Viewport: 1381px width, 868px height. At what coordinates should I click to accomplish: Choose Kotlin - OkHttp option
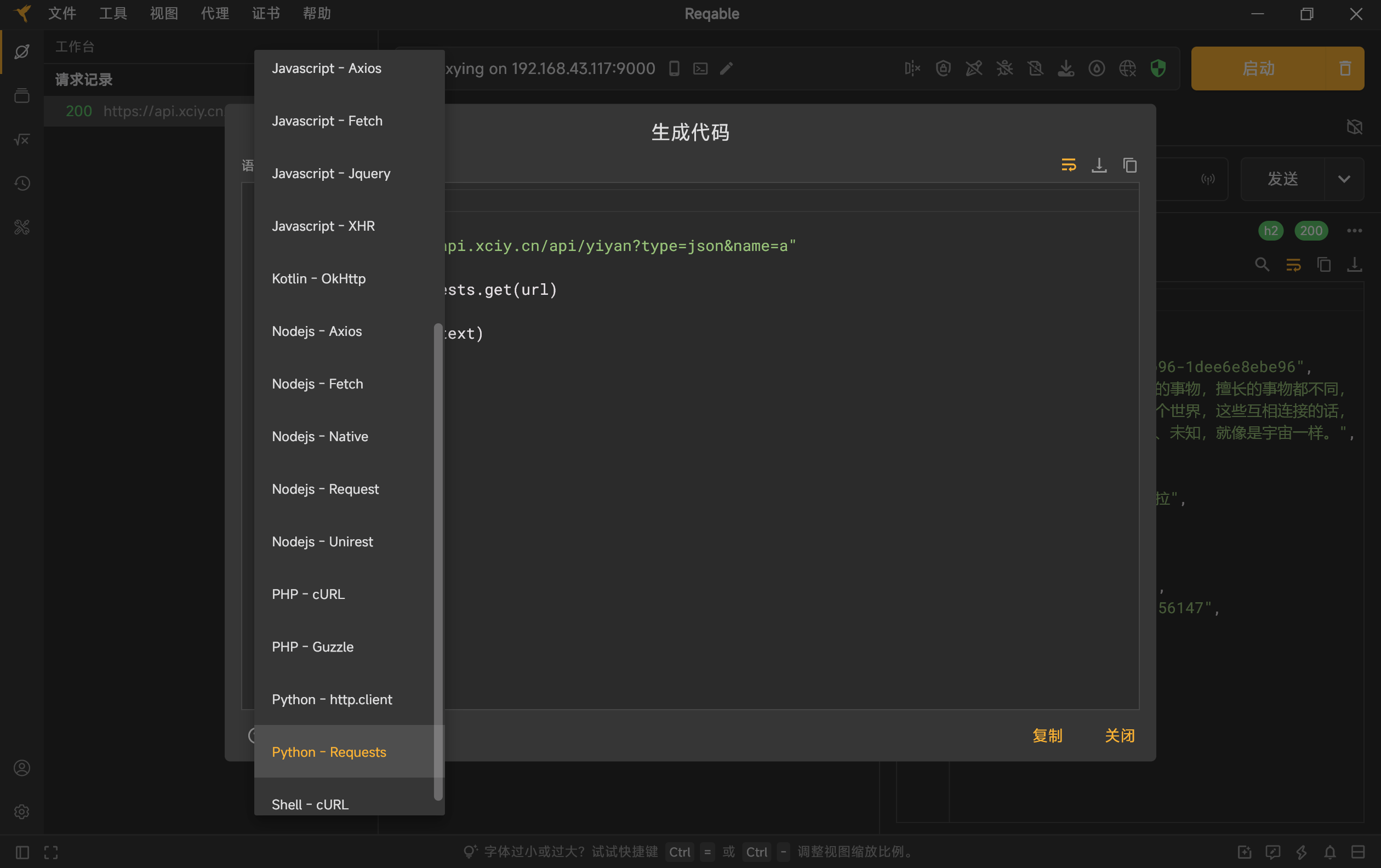click(x=349, y=278)
